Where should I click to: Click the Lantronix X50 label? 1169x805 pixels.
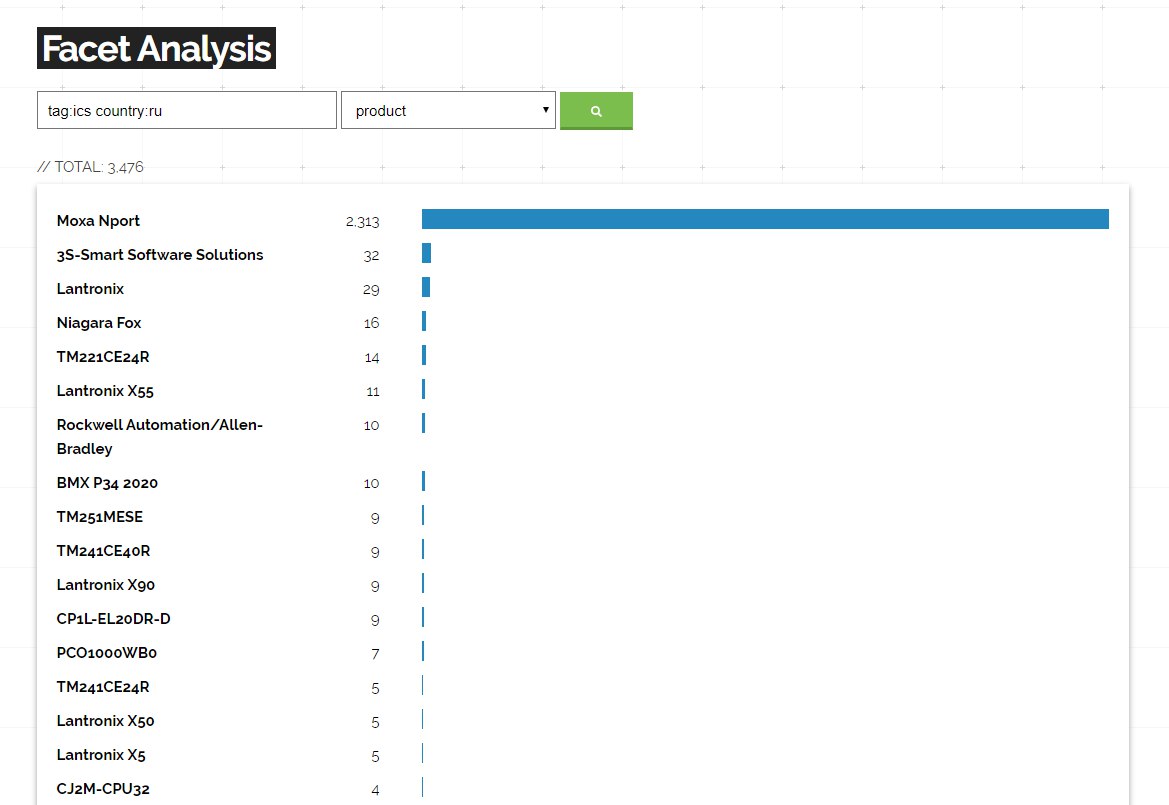point(105,721)
